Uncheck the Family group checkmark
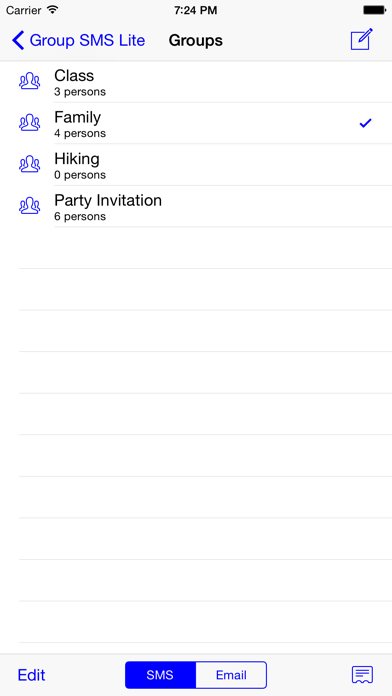 pos(365,123)
